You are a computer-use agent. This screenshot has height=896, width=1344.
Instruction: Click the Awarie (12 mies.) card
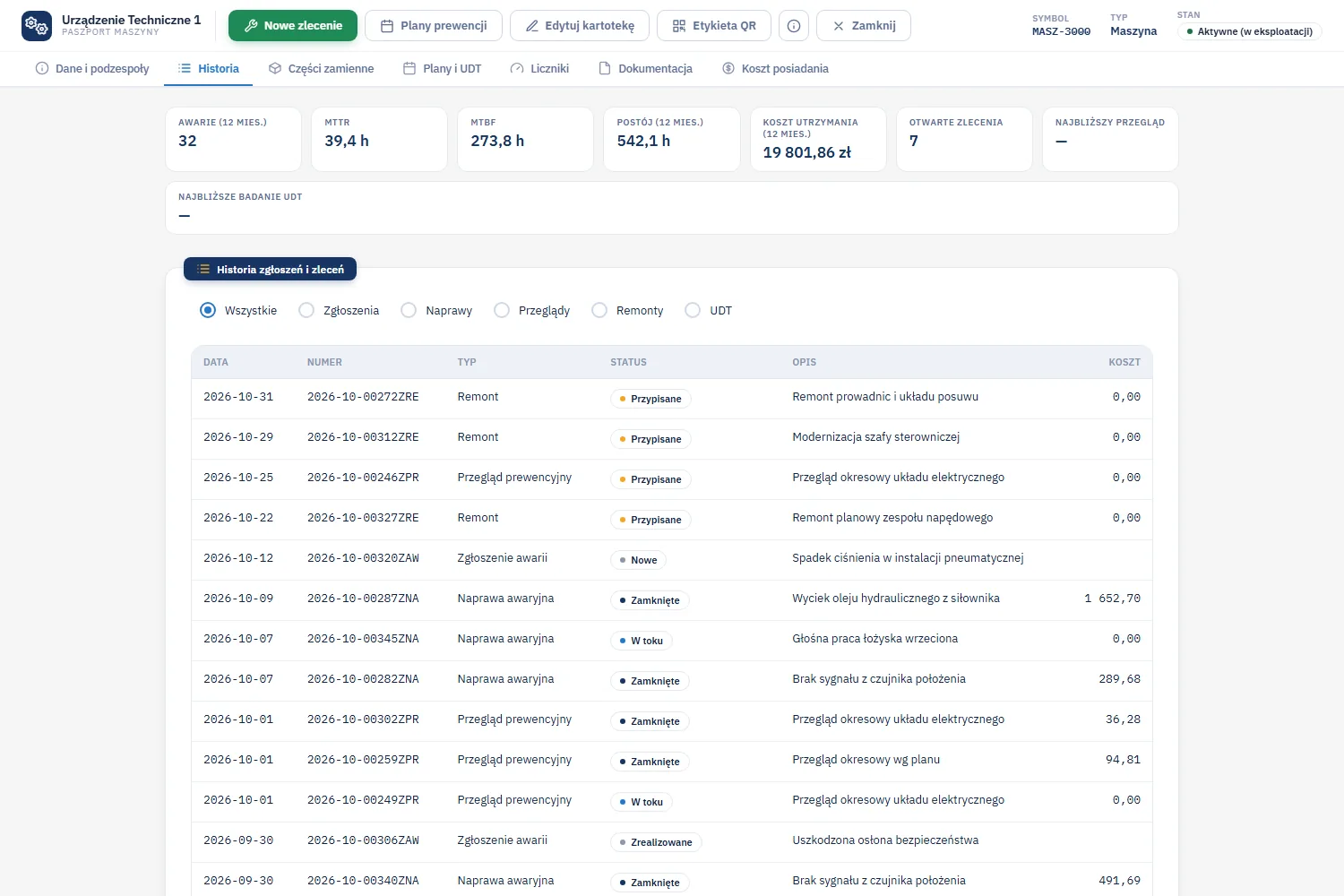click(233, 139)
